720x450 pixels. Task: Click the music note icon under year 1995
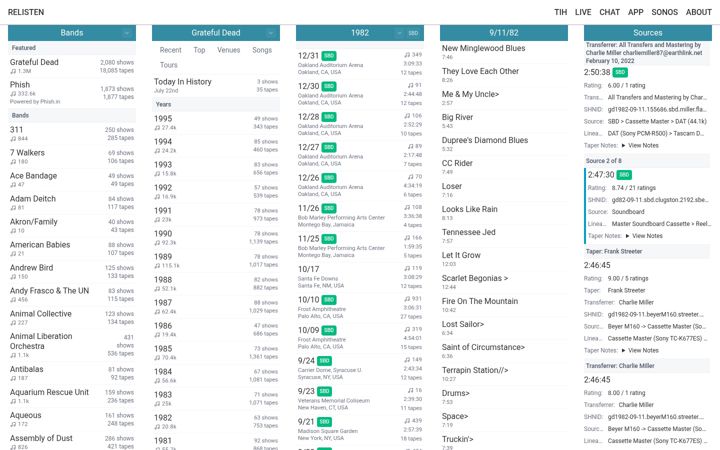pos(157,128)
